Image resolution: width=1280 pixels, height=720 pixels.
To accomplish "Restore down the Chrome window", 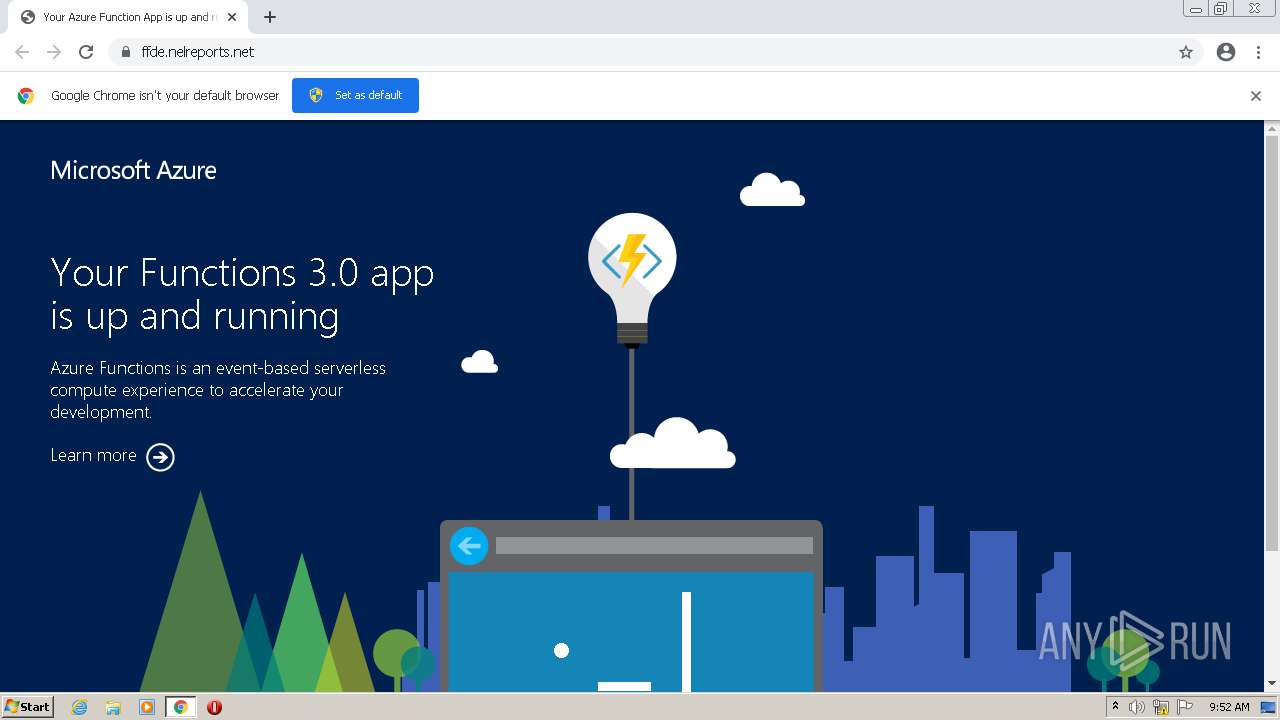I will click(x=1221, y=9).
